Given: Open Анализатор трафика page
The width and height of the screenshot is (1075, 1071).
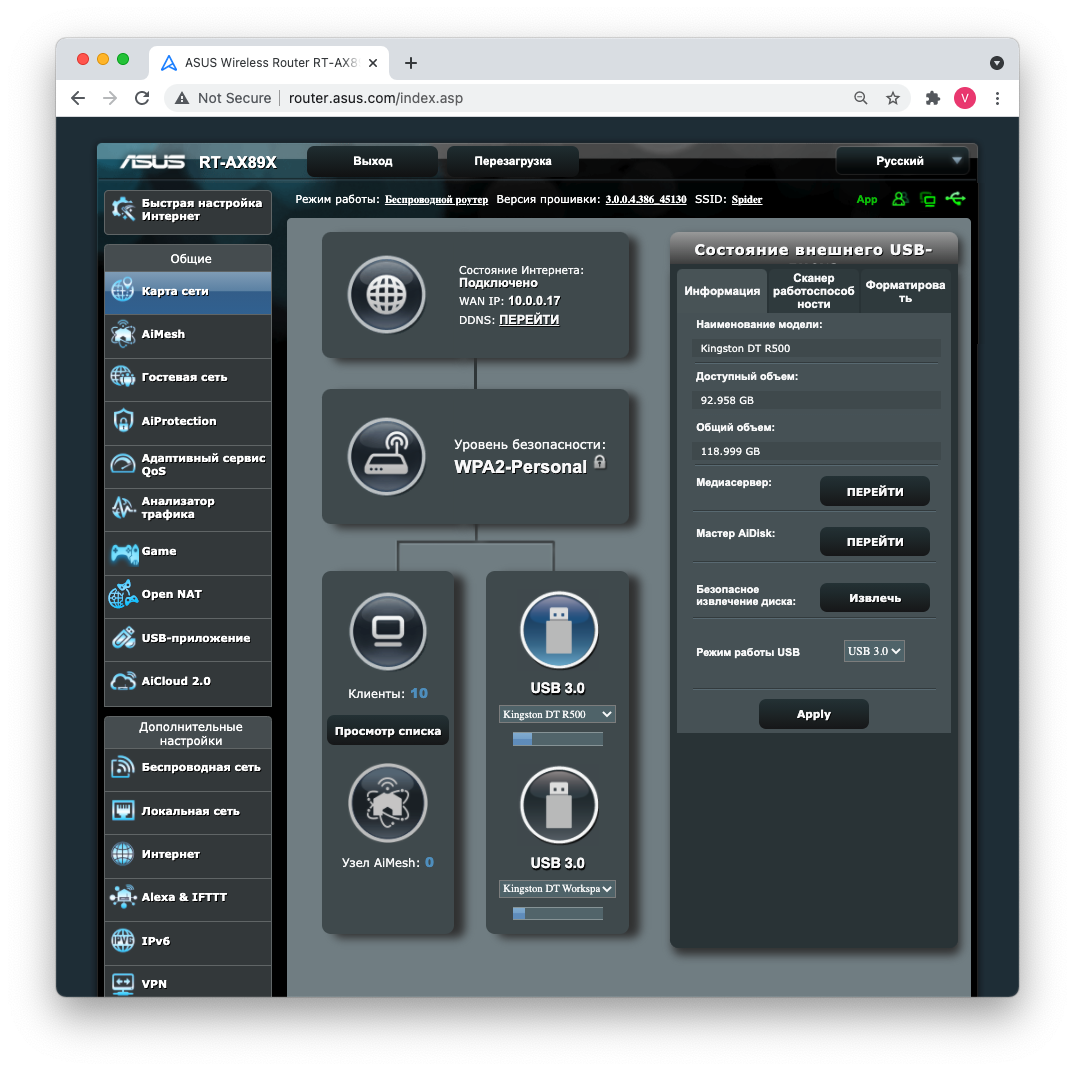Looking at the screenshot, I should tap(188, 508).
